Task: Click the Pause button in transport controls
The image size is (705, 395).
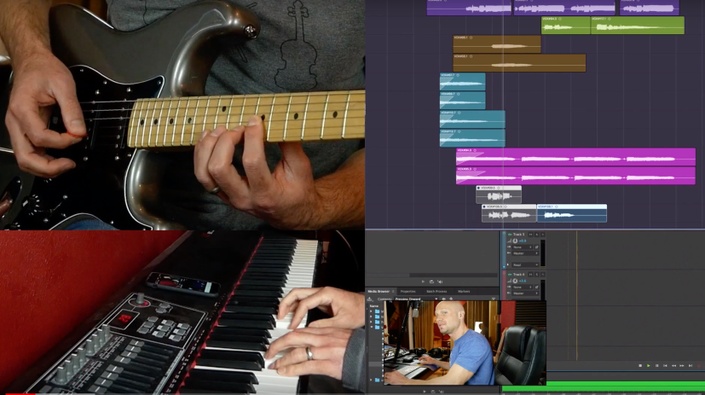Action: 657,365
